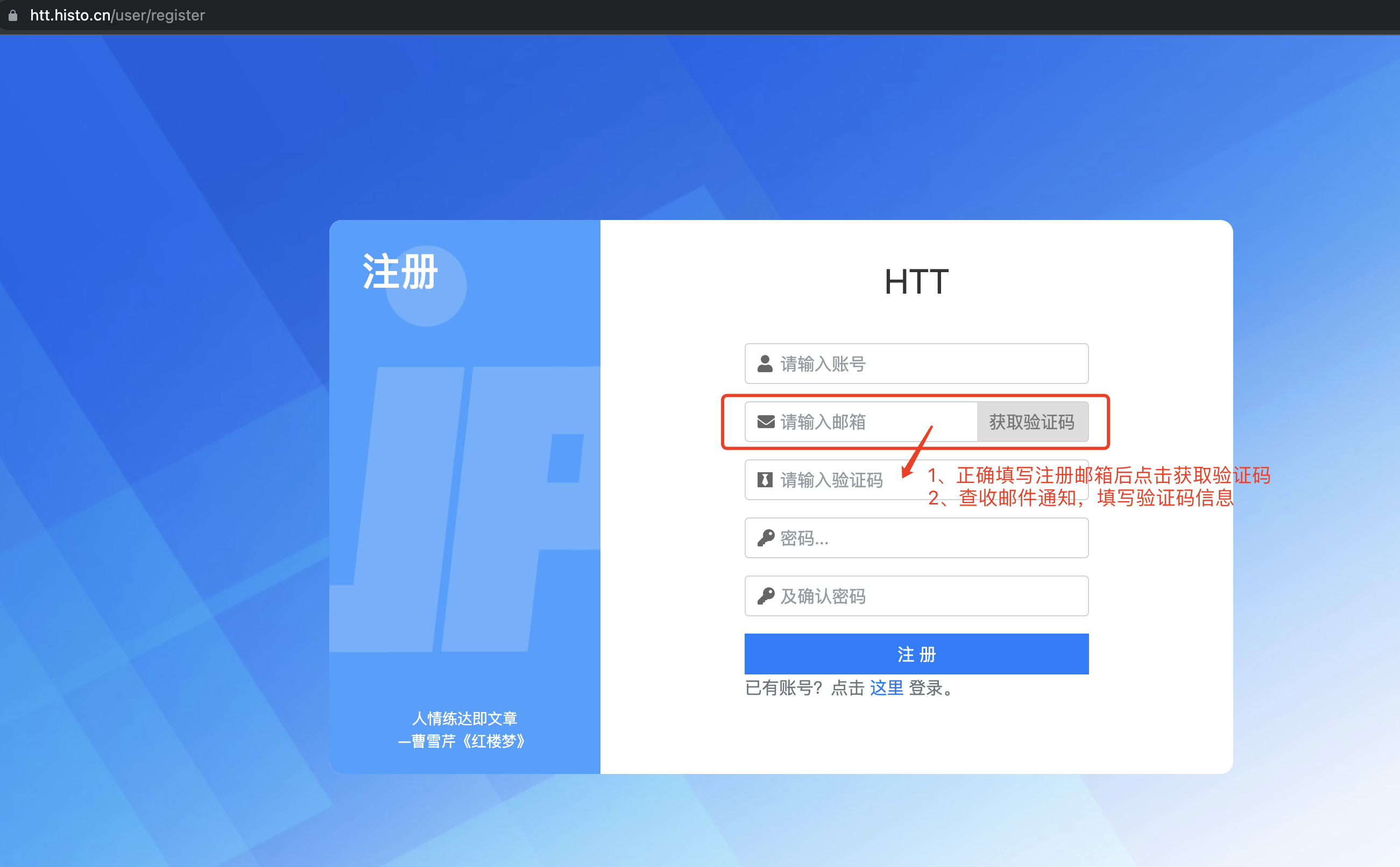The width and height of the screenshot is (1400, 867).
Task: Click the email address input field
Action: [861, 422]
